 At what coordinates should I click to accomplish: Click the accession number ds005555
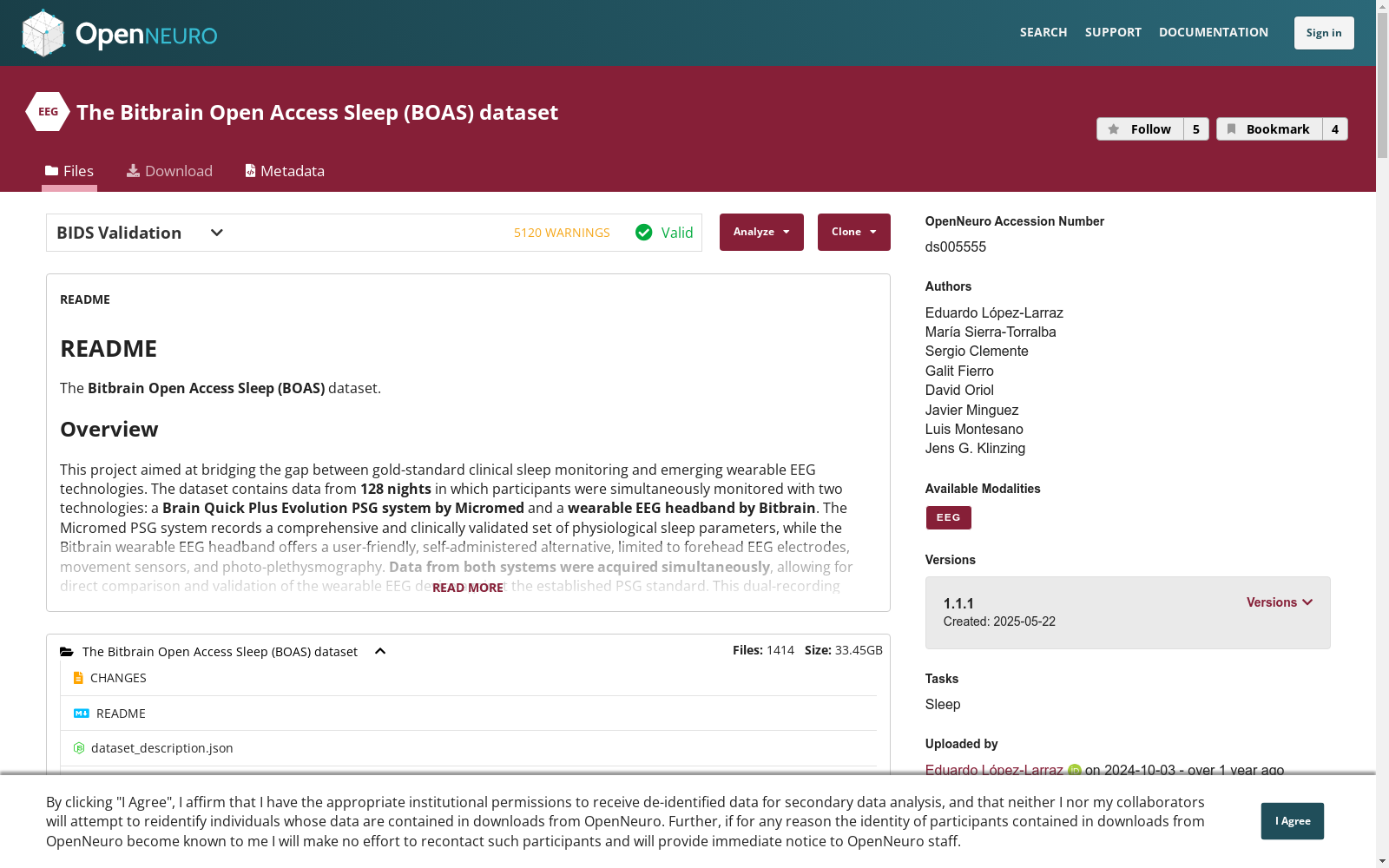(956, 247)
